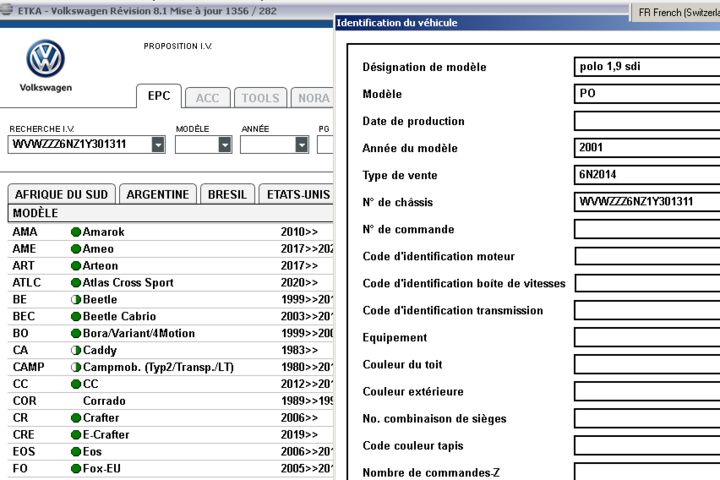Click the Date de production field

pyautogui.click(x=647, y=121)
